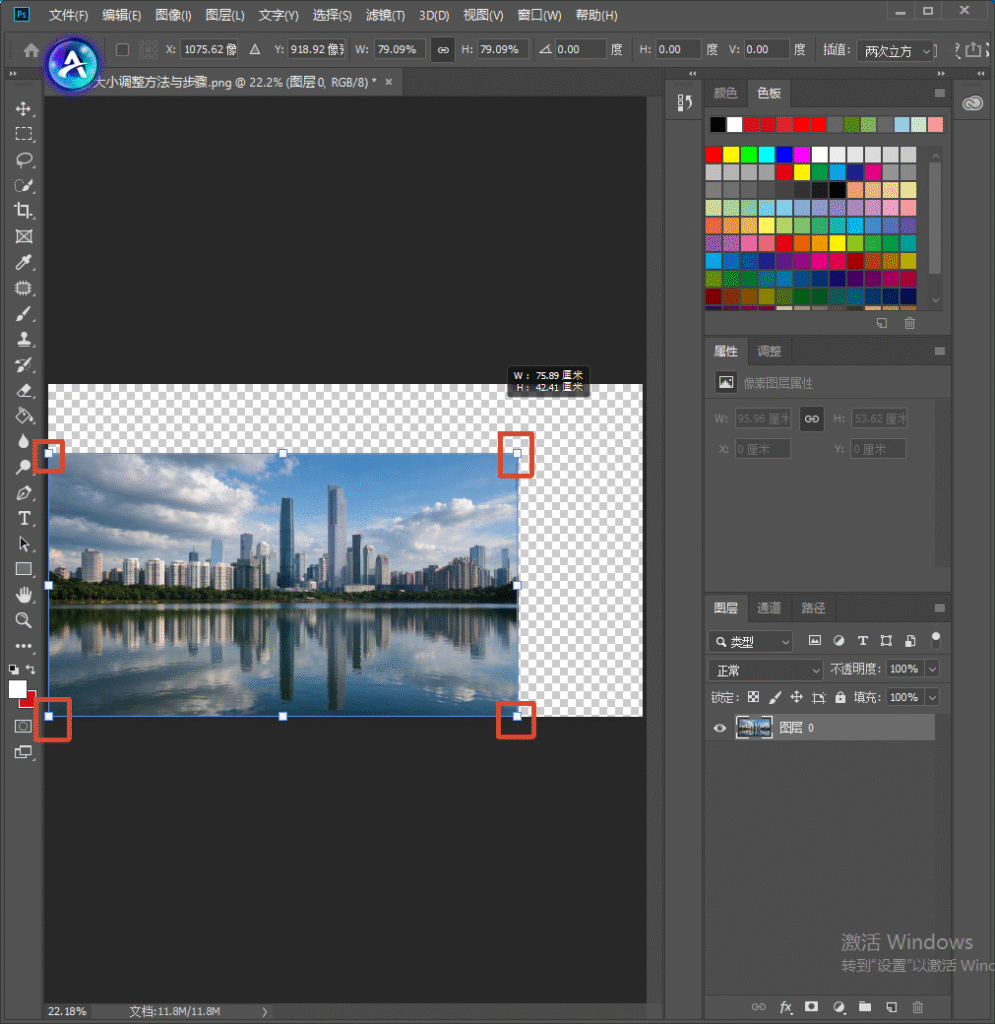Image resolution: width=995 pixels, height=1024 pixels.
Task: Open the Swatches panel options menu
Action: point(940,93)
